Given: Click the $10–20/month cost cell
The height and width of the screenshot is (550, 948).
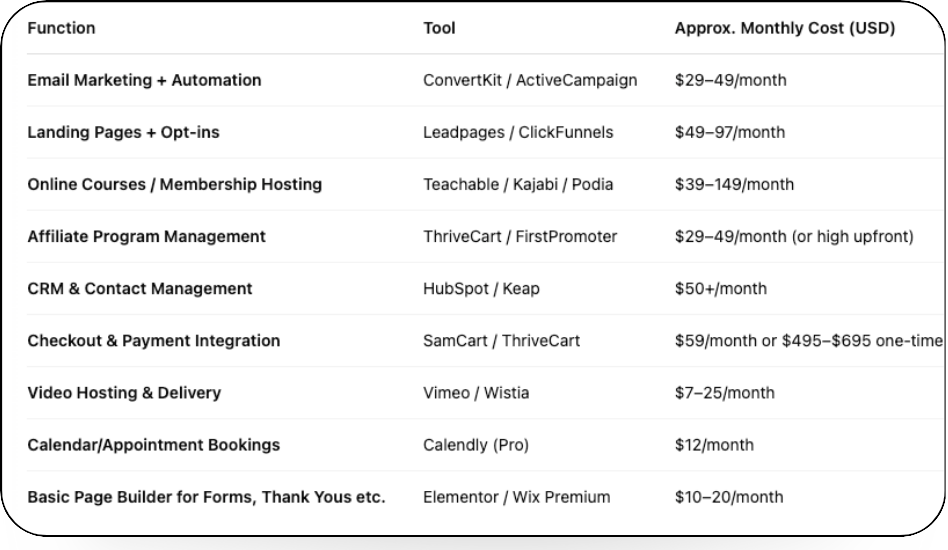Looking at the screenshot, I should coord(729,497).
